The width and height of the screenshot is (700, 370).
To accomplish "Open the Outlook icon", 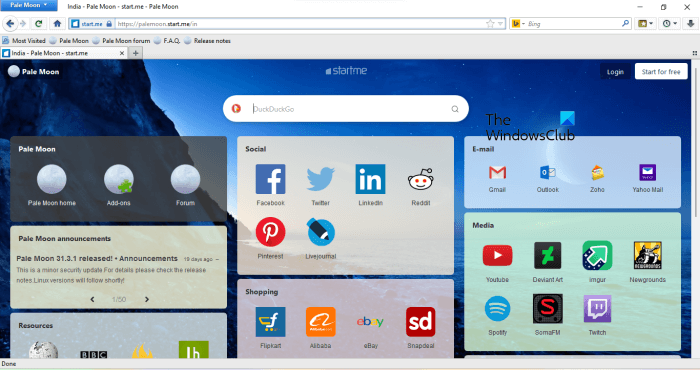I will (547, 172).
